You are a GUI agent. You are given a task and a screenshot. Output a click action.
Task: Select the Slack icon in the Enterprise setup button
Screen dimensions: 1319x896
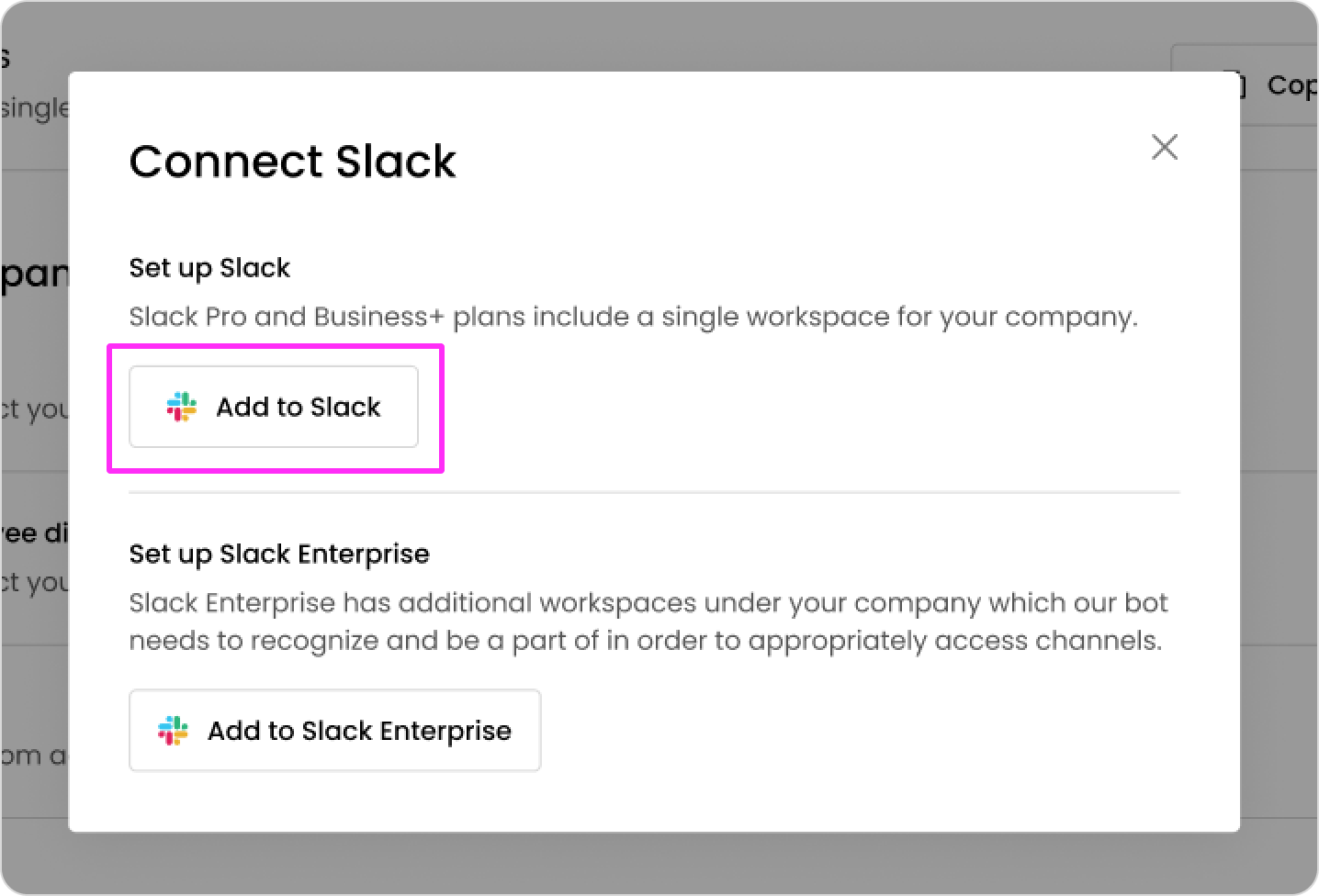(174, 731)
